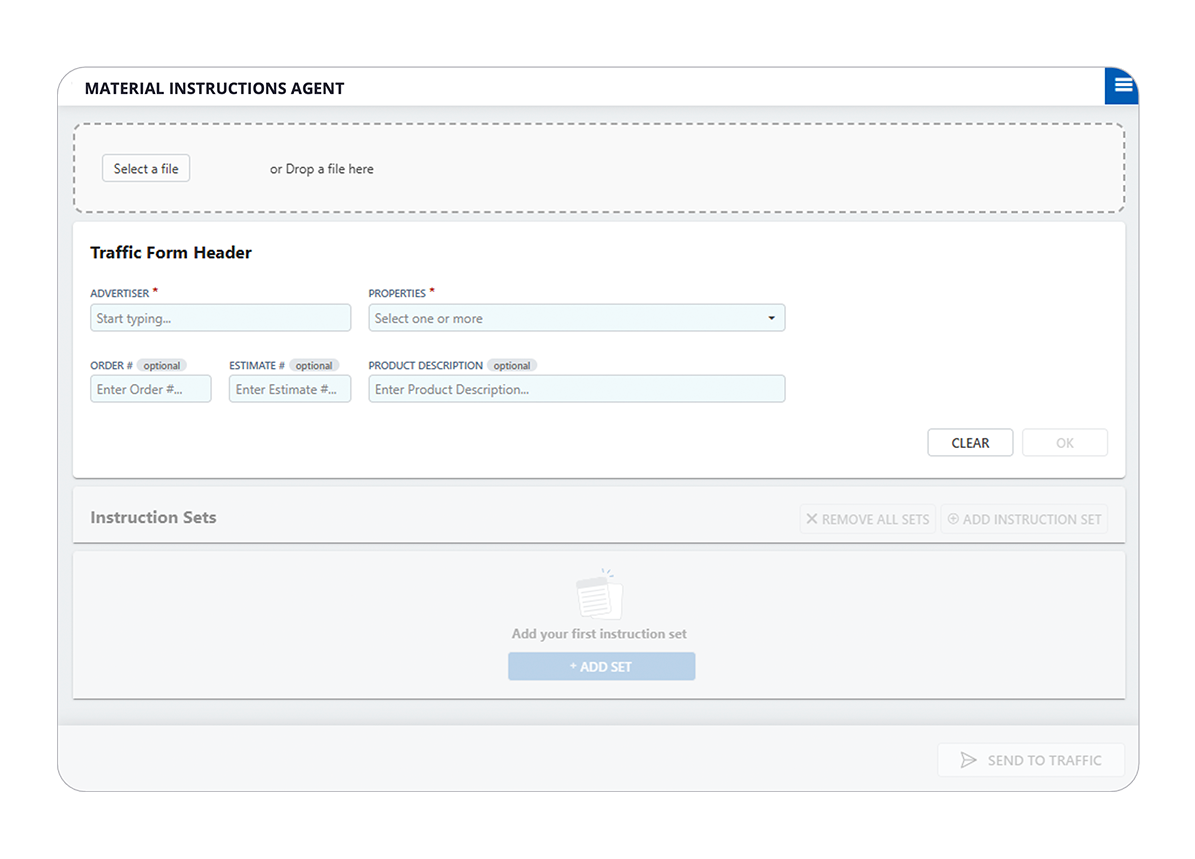The image size is (1195, 859).
Task: Click the 'or Drop a file here' text
Action: point(321,169)
